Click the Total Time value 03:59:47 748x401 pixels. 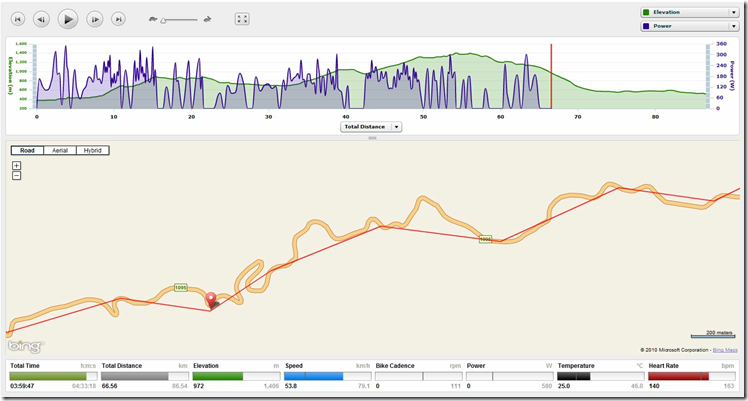pyautogui.click(x=22, y=386)
